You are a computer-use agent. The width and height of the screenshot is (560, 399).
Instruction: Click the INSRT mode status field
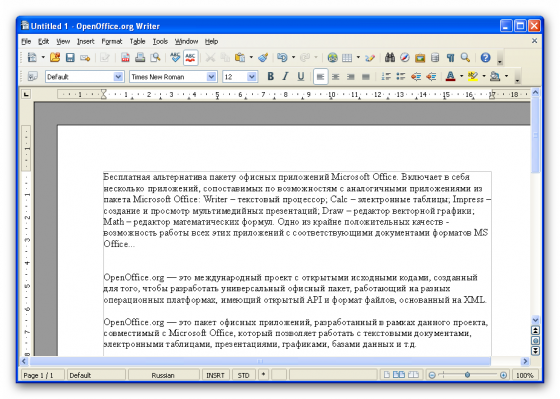(215, 375)
